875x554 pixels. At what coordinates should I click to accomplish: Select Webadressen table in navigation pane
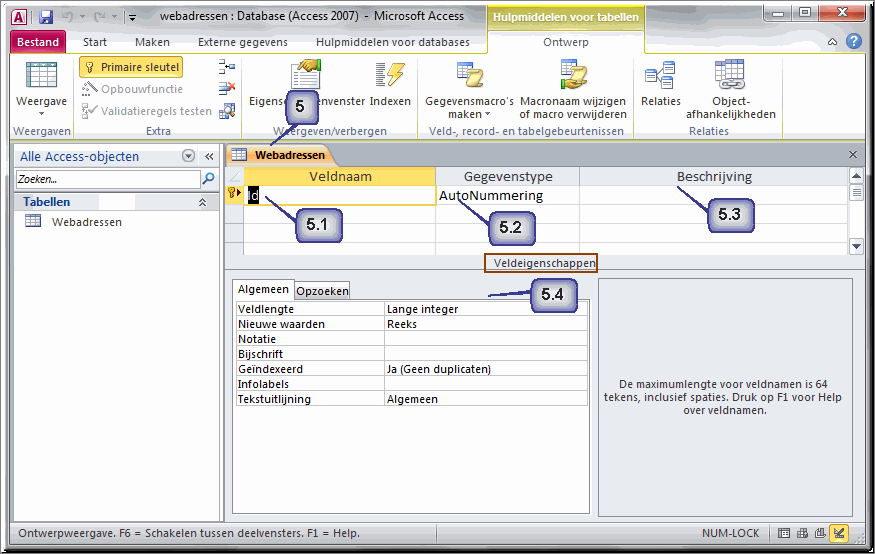(86, 222)
